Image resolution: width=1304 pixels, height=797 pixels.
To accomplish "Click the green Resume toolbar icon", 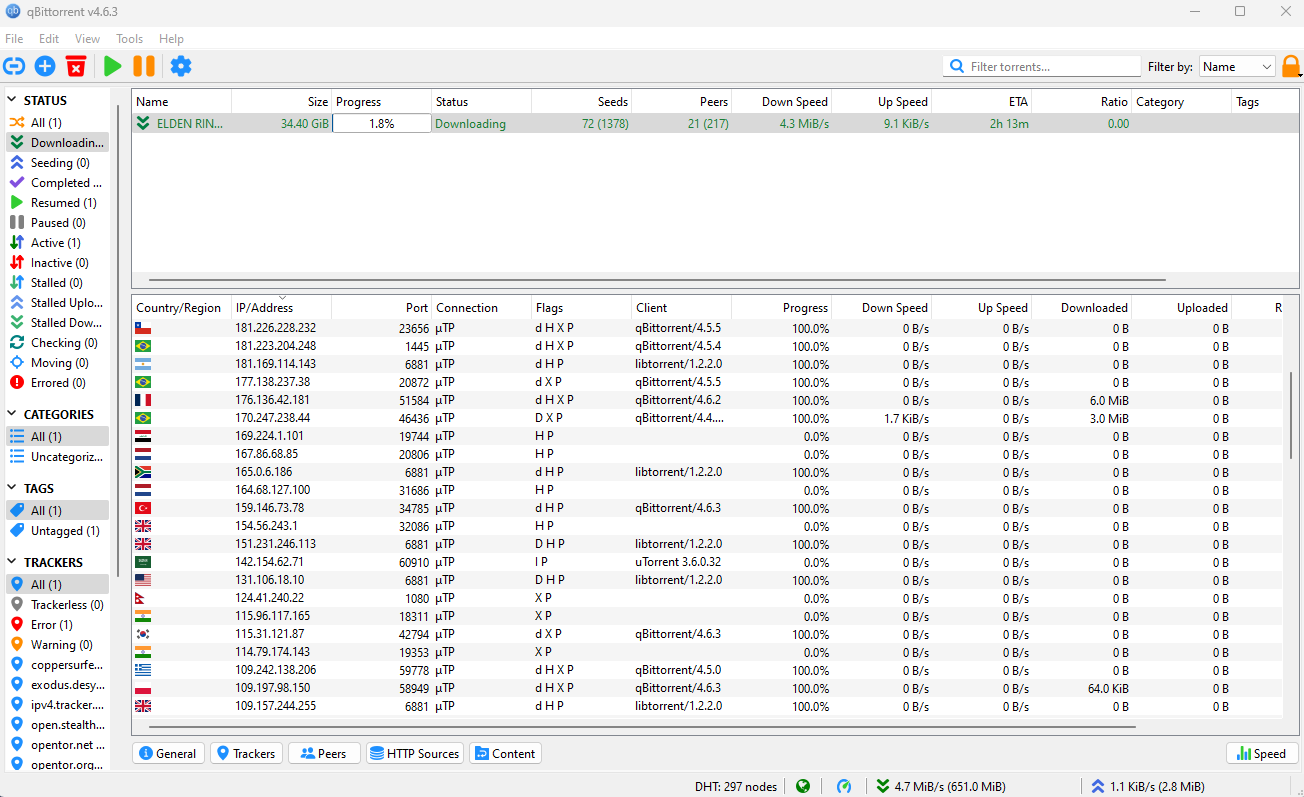I will [113, 66].
